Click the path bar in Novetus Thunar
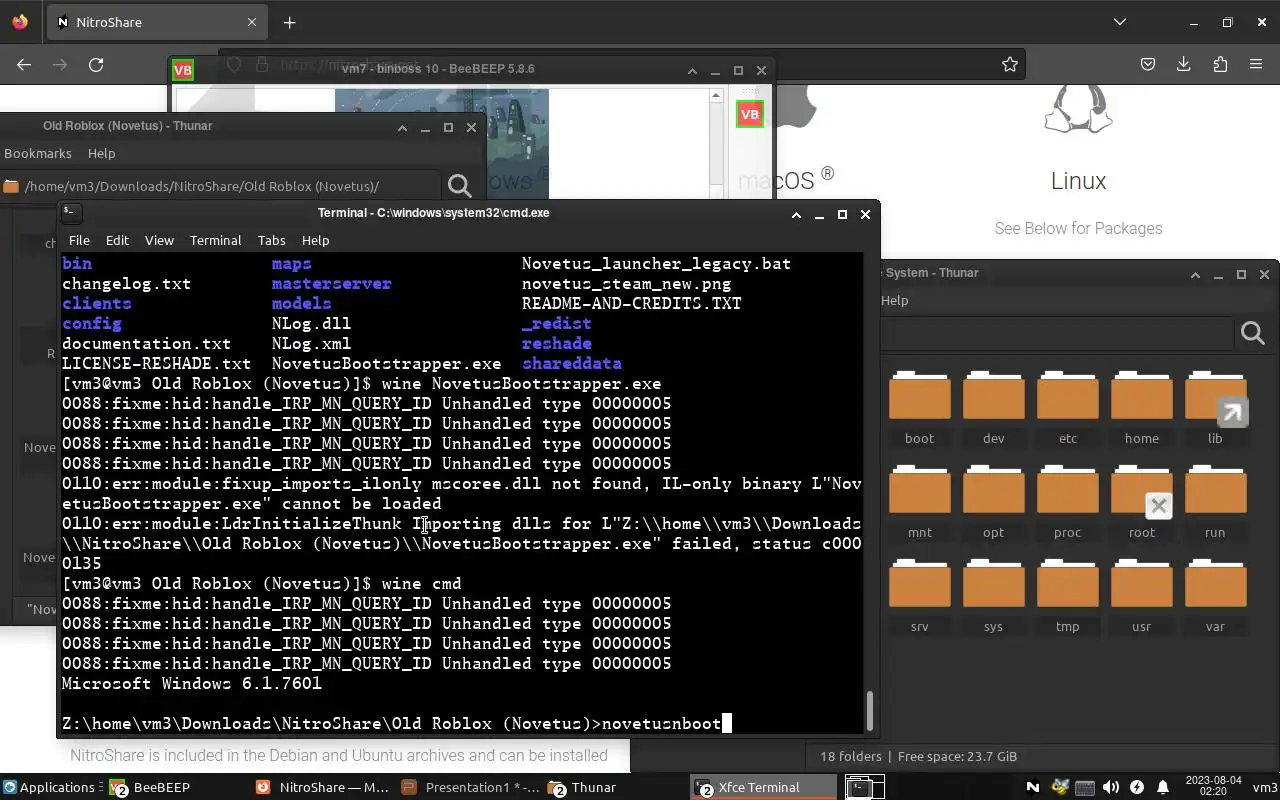The image size is (1280, 800). click(220, 186)
